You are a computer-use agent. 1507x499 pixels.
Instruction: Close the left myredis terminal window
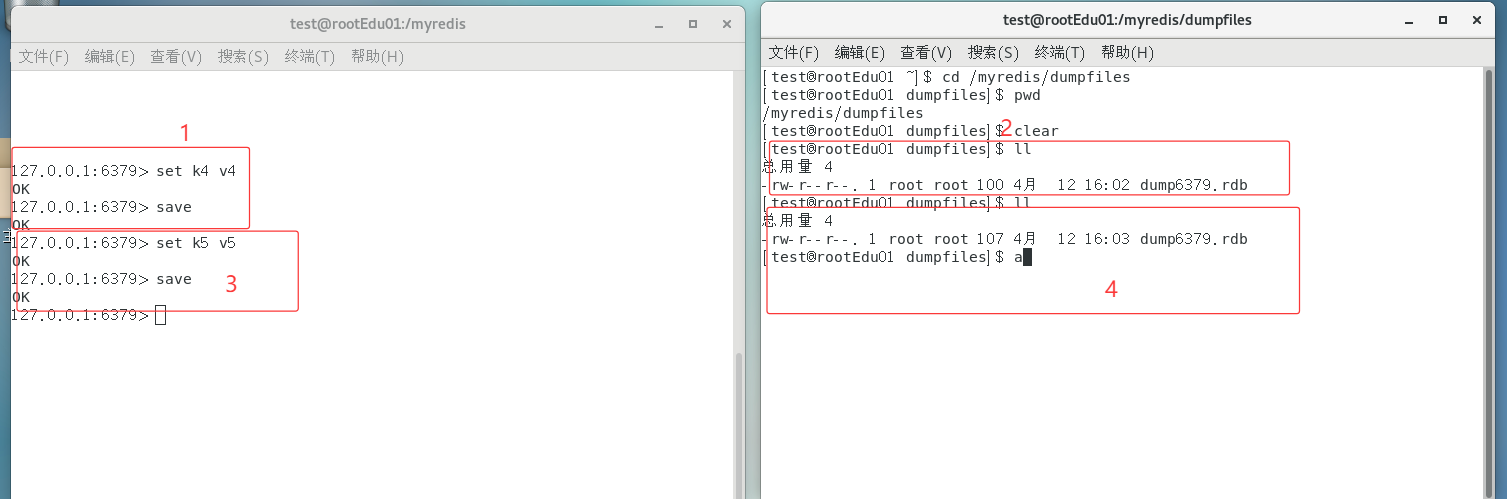tap(725, 23)
